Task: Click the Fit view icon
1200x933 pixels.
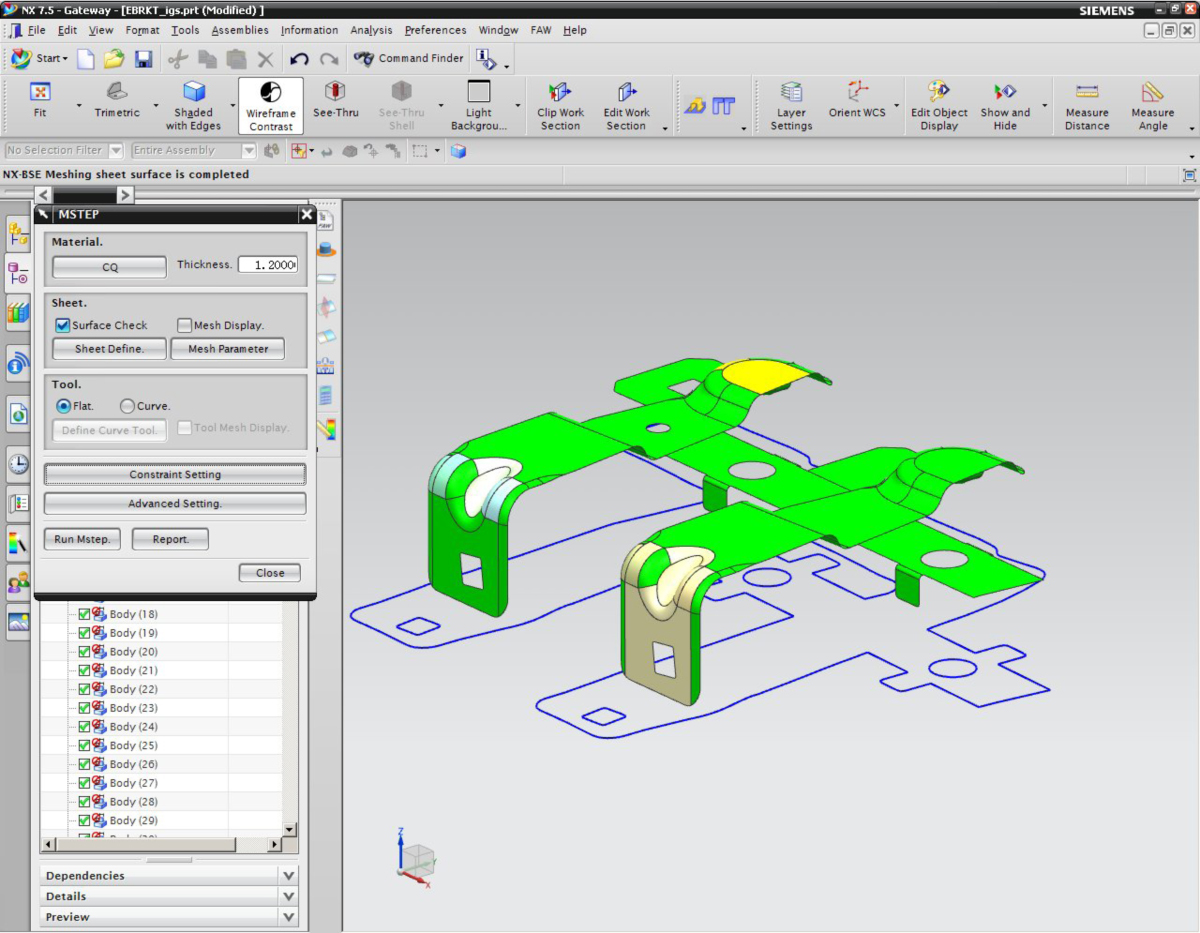Action: [40, 93]
